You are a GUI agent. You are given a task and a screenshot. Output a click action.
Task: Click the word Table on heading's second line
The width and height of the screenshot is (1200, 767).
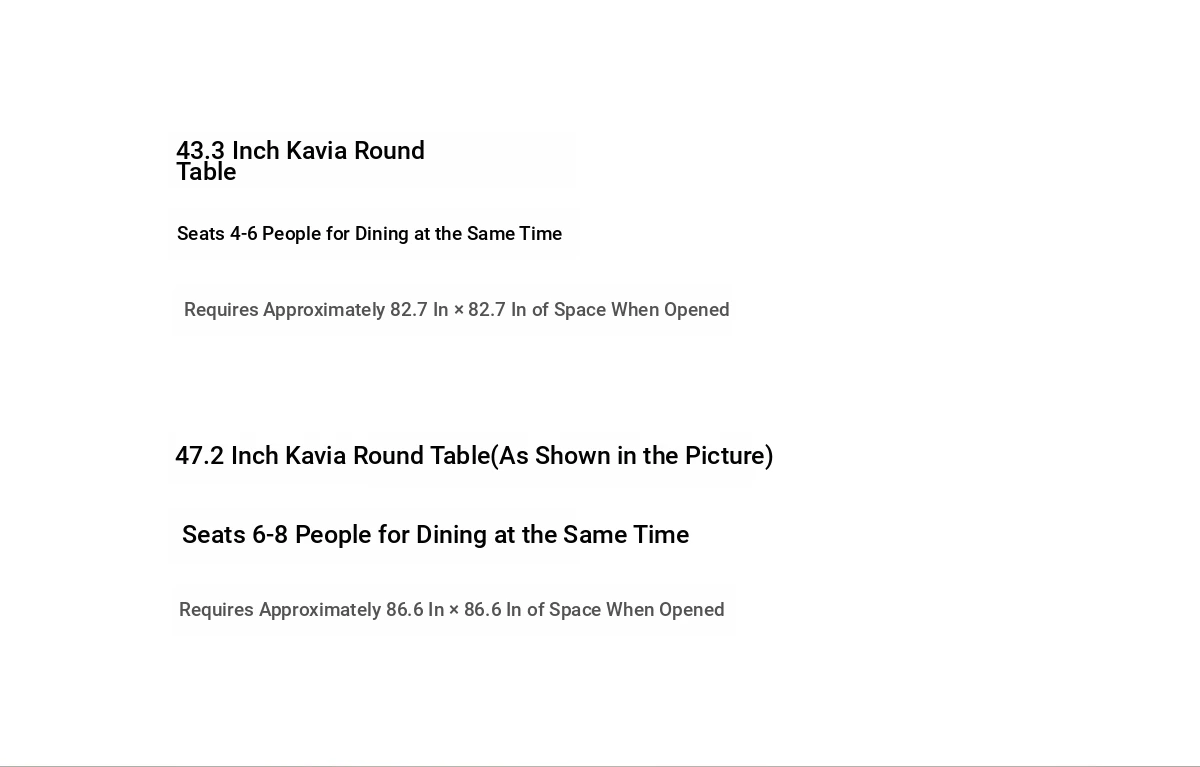(206, 172)
